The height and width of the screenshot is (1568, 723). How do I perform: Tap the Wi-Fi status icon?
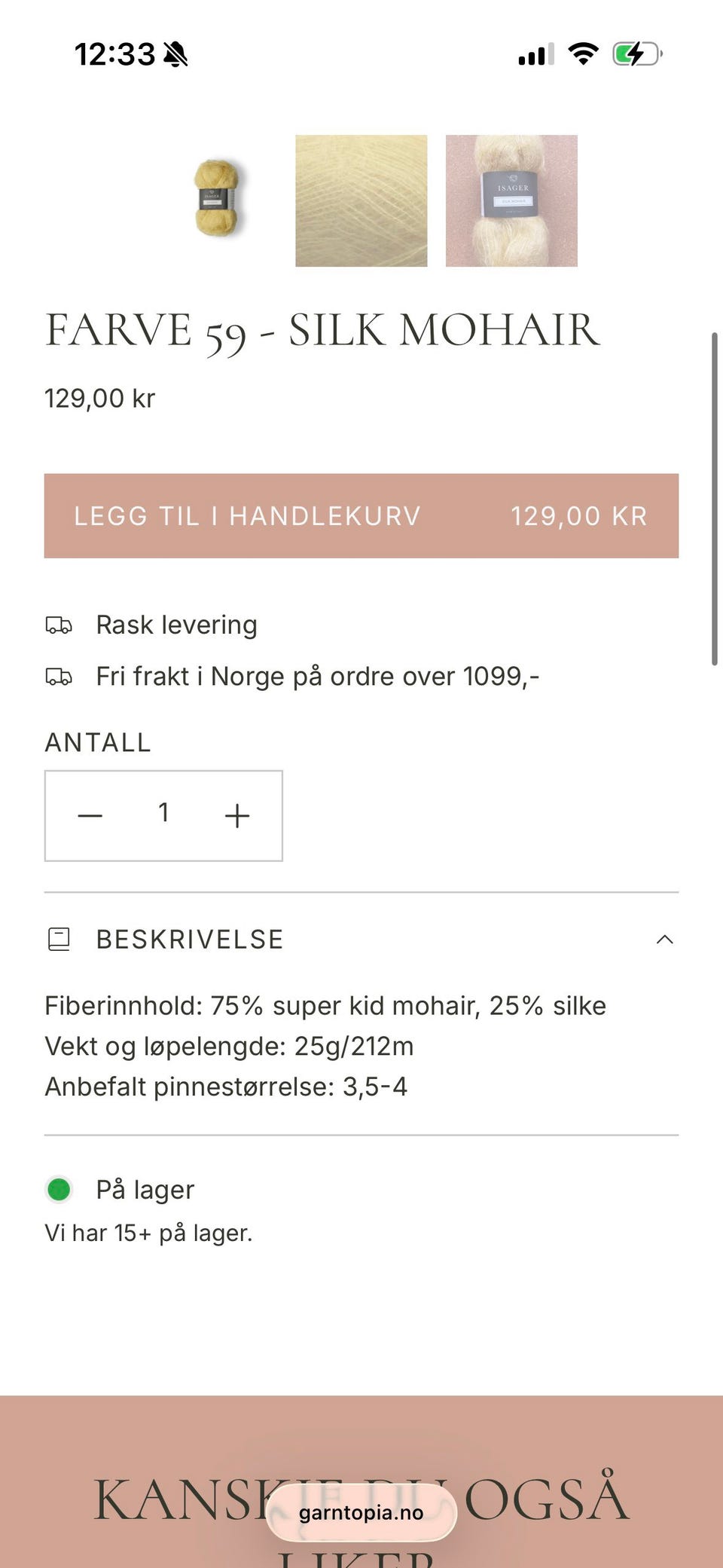(x=583, y=54)
